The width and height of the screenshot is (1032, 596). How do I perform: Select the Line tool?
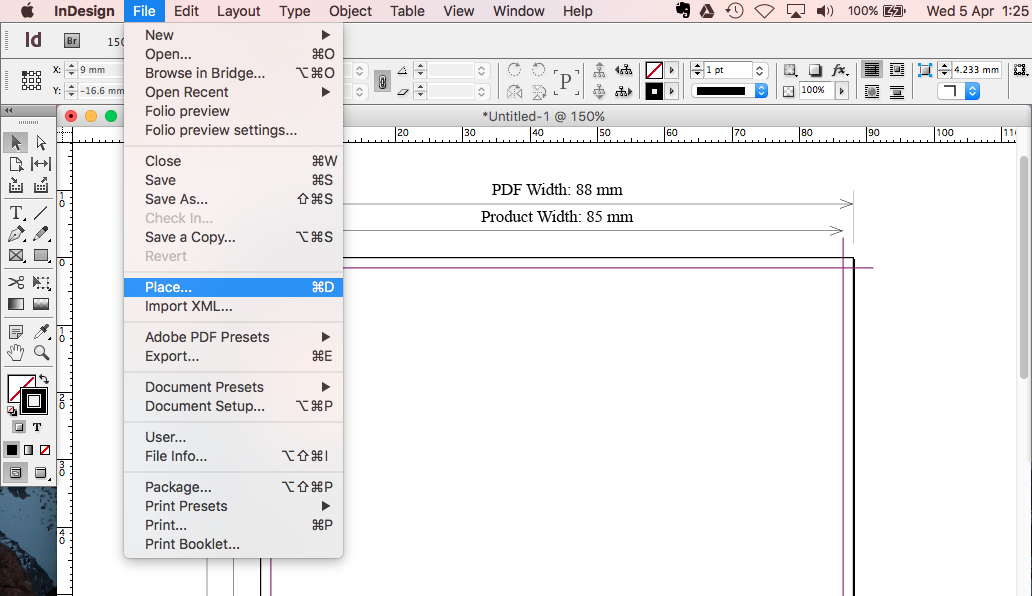[41, 212]
